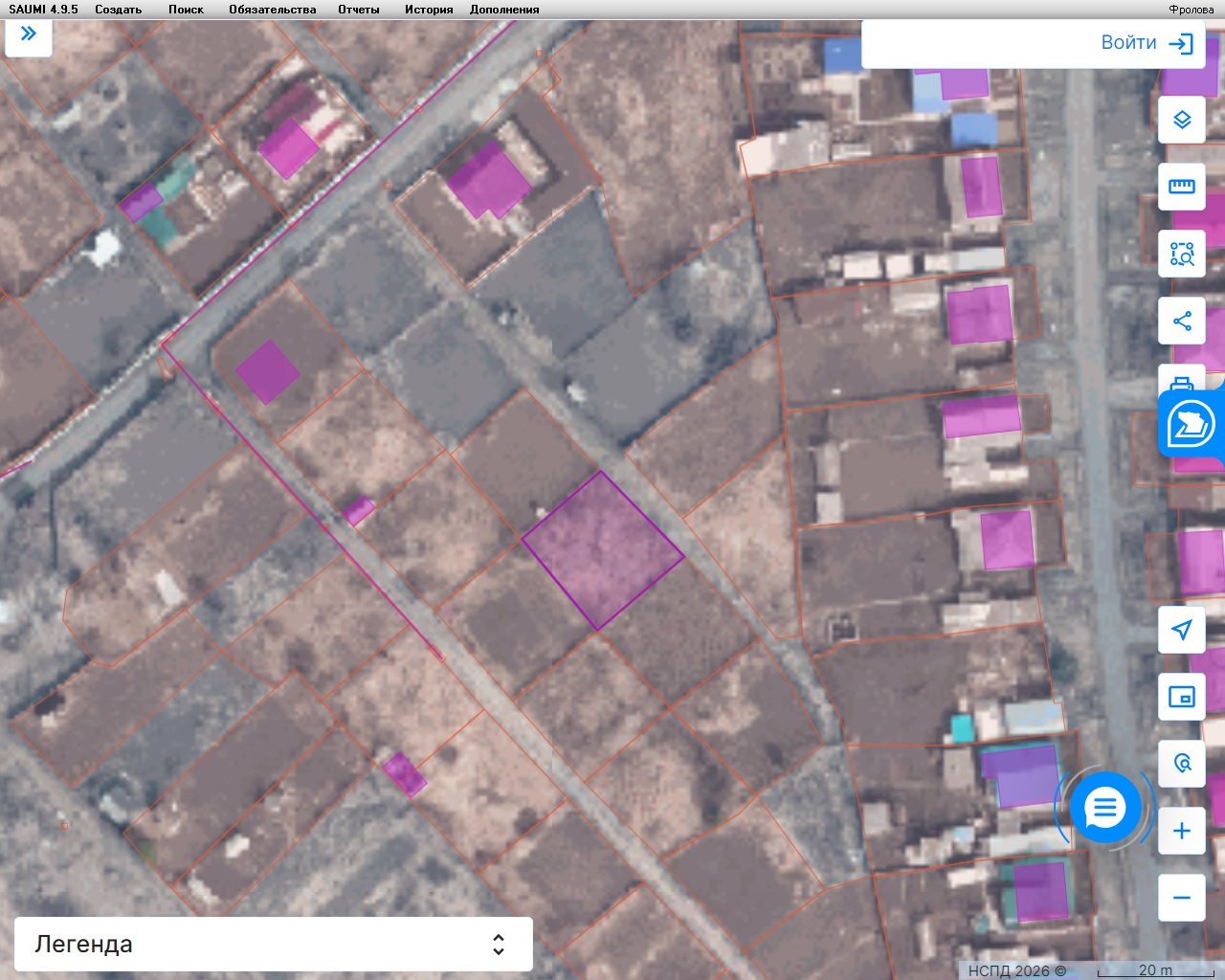Screen dimensions: 1225x980
Task: Open the Дополнения menu
Action: coord(504,10)
